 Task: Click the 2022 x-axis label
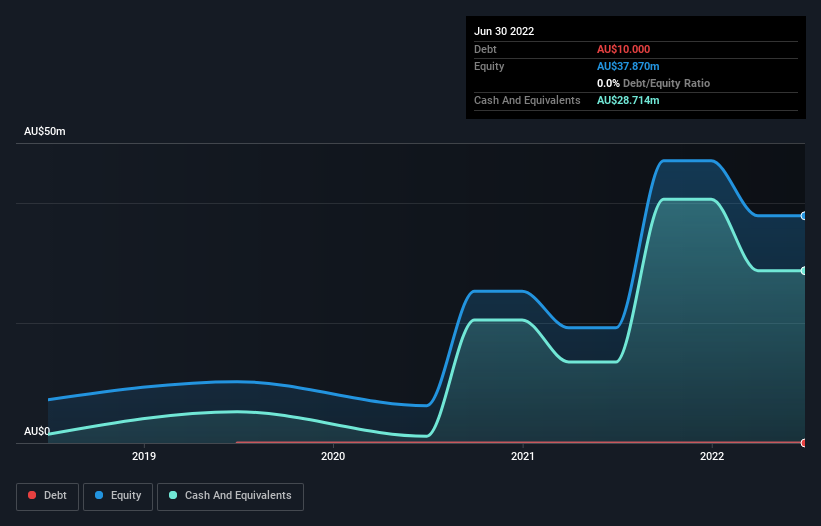pos(712,456)
